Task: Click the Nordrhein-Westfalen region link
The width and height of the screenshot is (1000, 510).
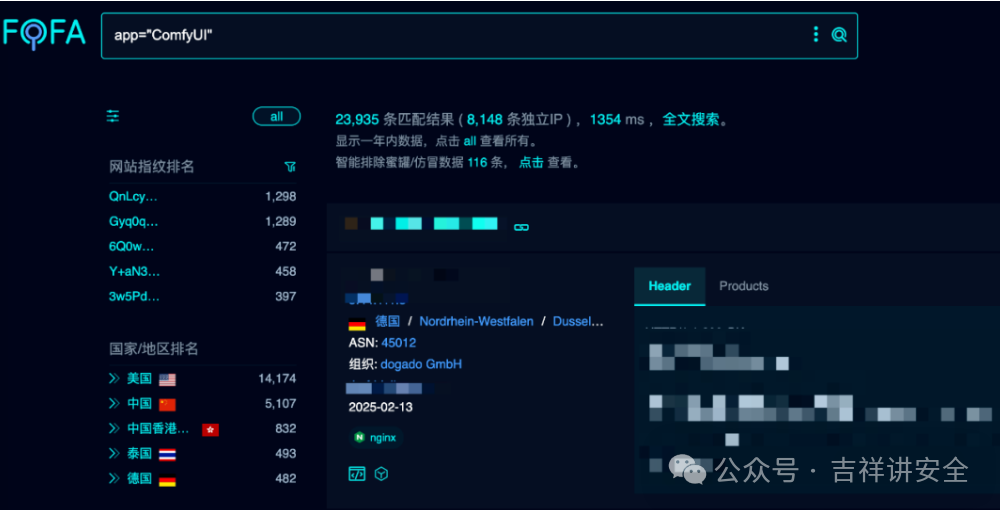Action: tap(476, 321)
